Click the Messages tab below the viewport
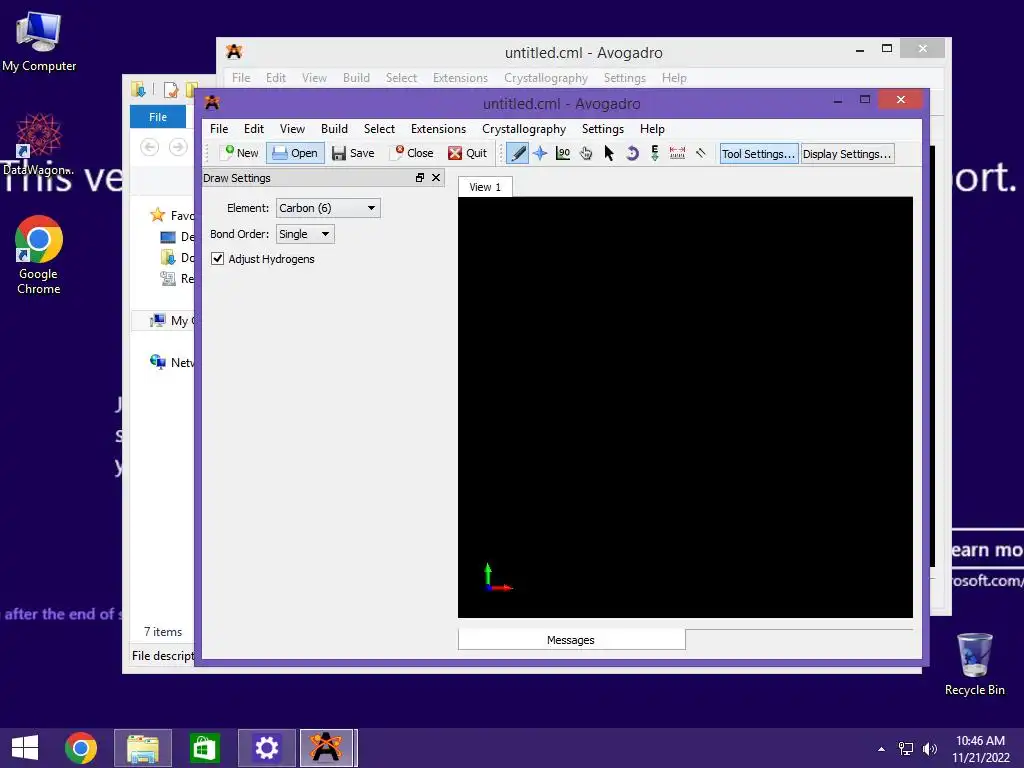Viewport: 1024px width, 768px height. pos(571,640)
